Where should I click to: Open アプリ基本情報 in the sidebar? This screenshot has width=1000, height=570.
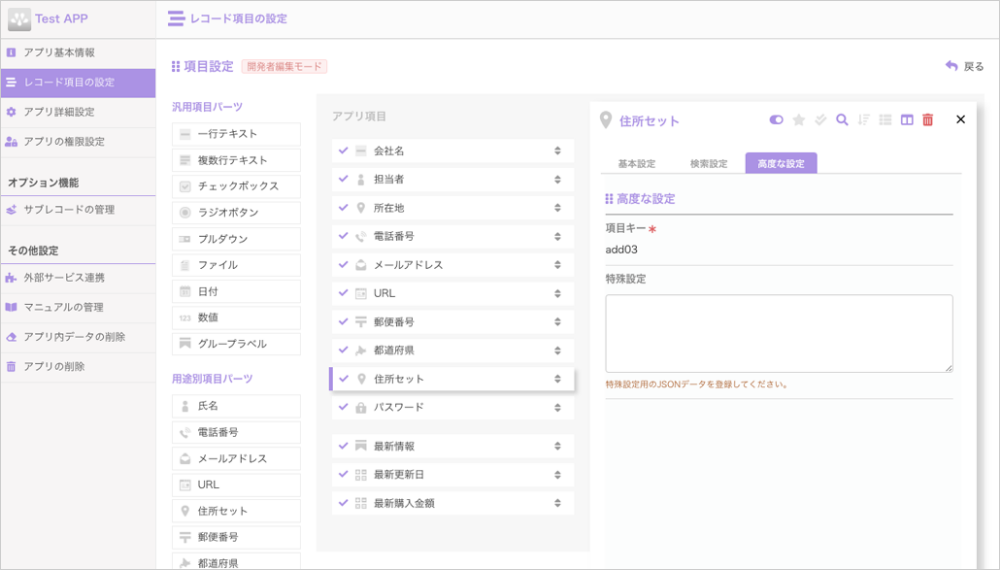pos(78,53)
